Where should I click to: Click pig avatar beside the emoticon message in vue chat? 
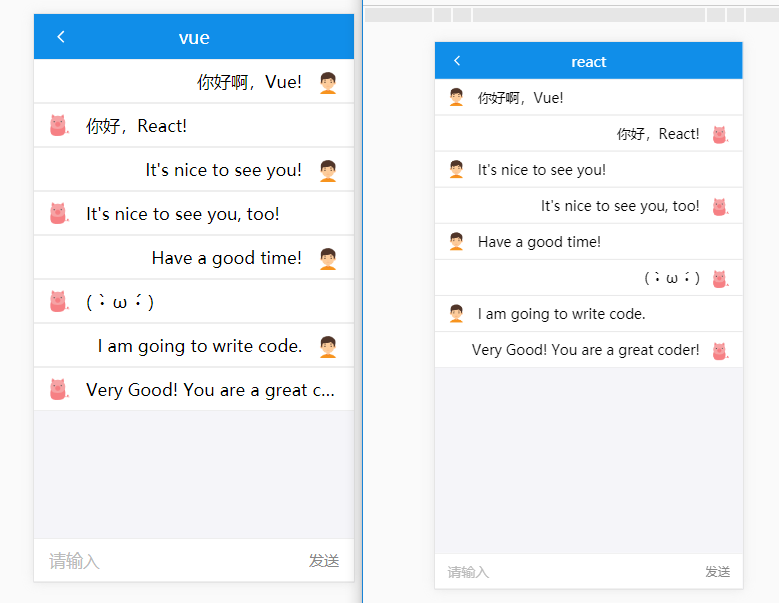coord(59,302)
